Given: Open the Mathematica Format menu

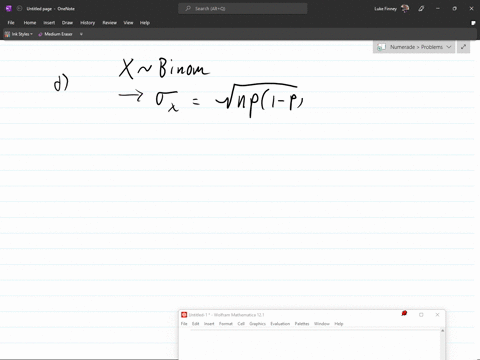Looking at the screenshot, I should click(x=226, y=324).
